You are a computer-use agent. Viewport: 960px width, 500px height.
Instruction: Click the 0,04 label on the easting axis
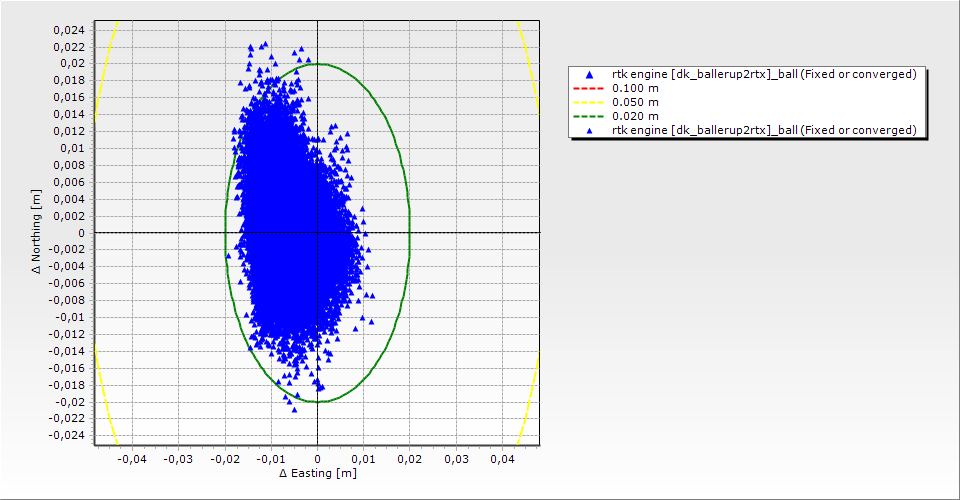click(502, 459)
